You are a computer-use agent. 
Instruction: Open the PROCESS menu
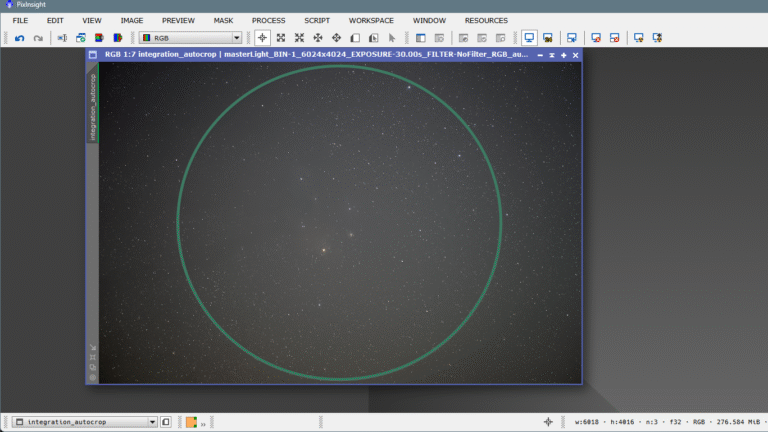pyautogui.click(x=268, y=20)
